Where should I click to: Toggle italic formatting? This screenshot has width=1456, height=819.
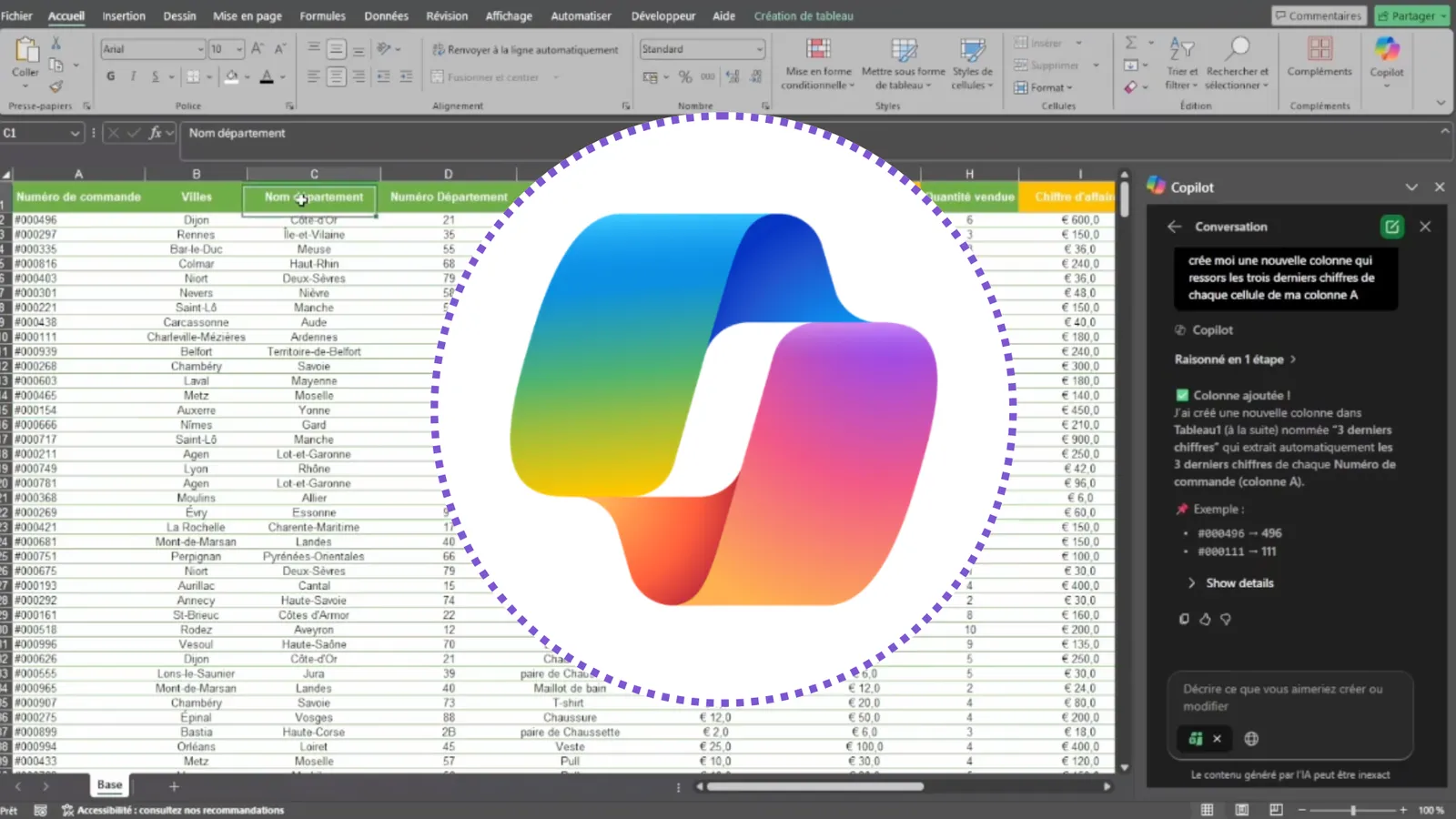click(133, 76)
